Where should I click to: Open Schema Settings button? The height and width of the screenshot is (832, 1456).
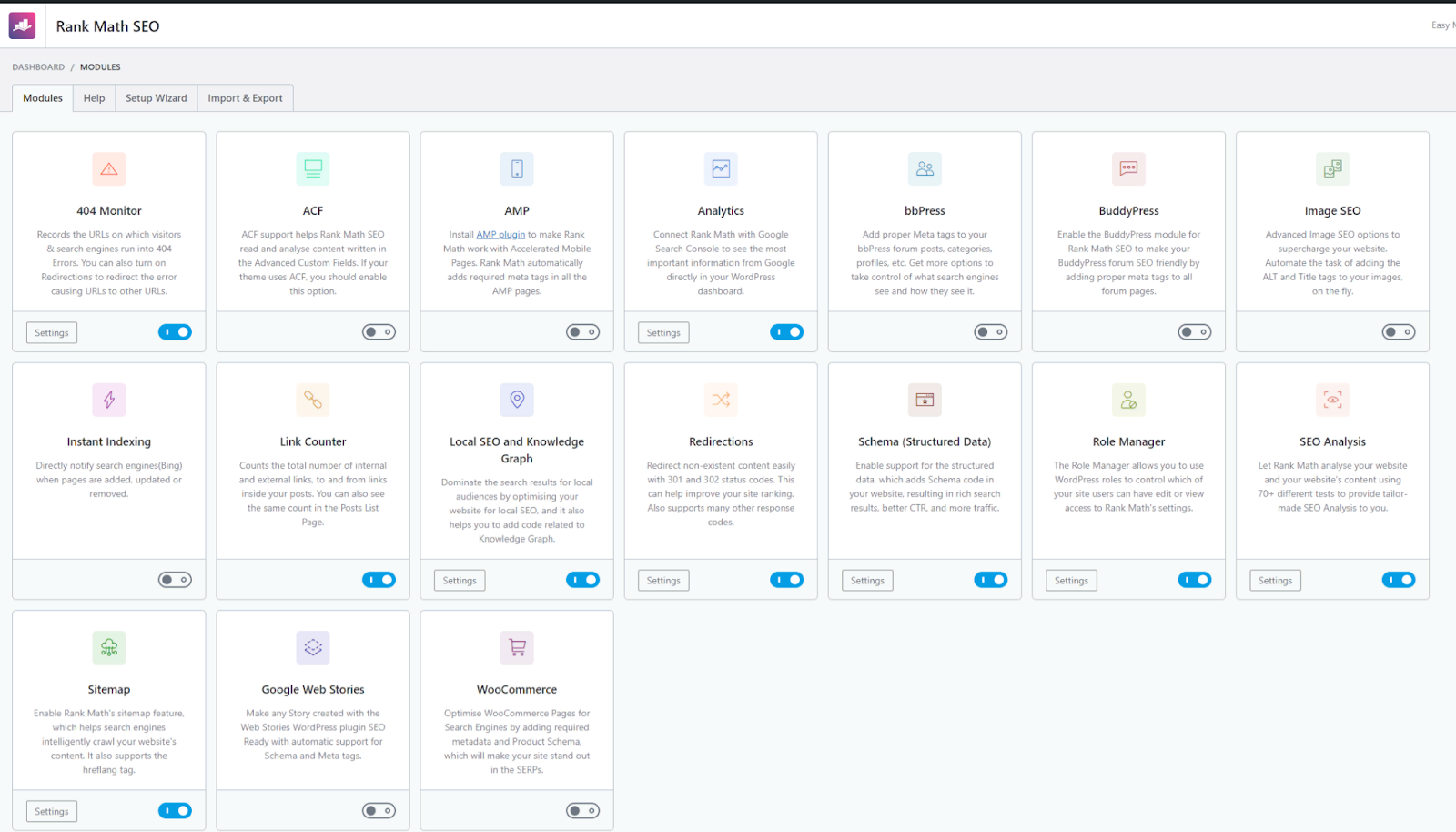click(x=867, y=581)
